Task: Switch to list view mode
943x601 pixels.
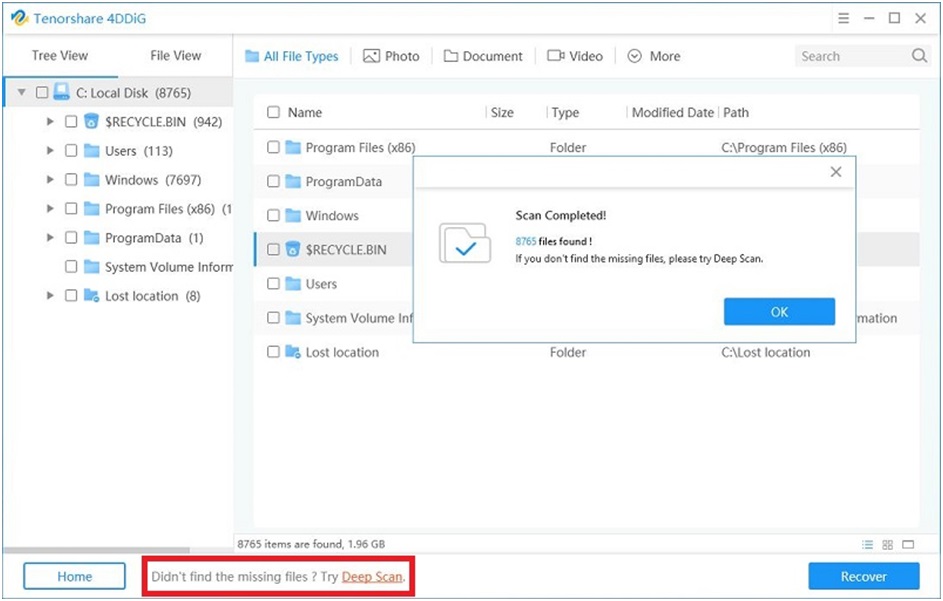Action: [866, 544]
